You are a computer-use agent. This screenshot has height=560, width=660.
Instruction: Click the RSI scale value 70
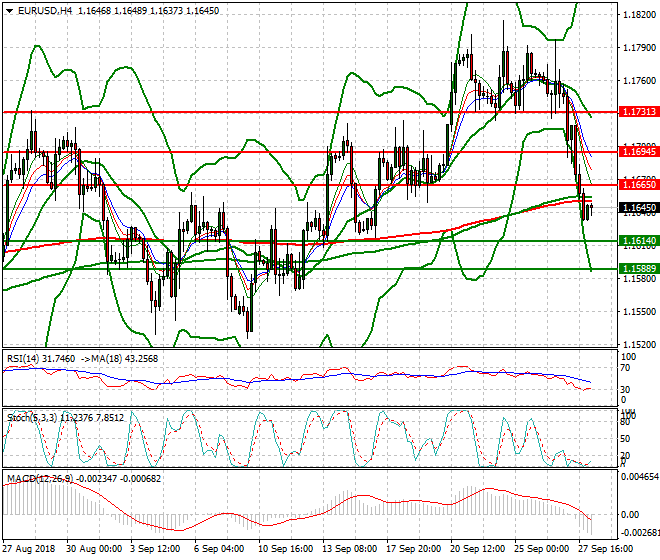(625, 368)
